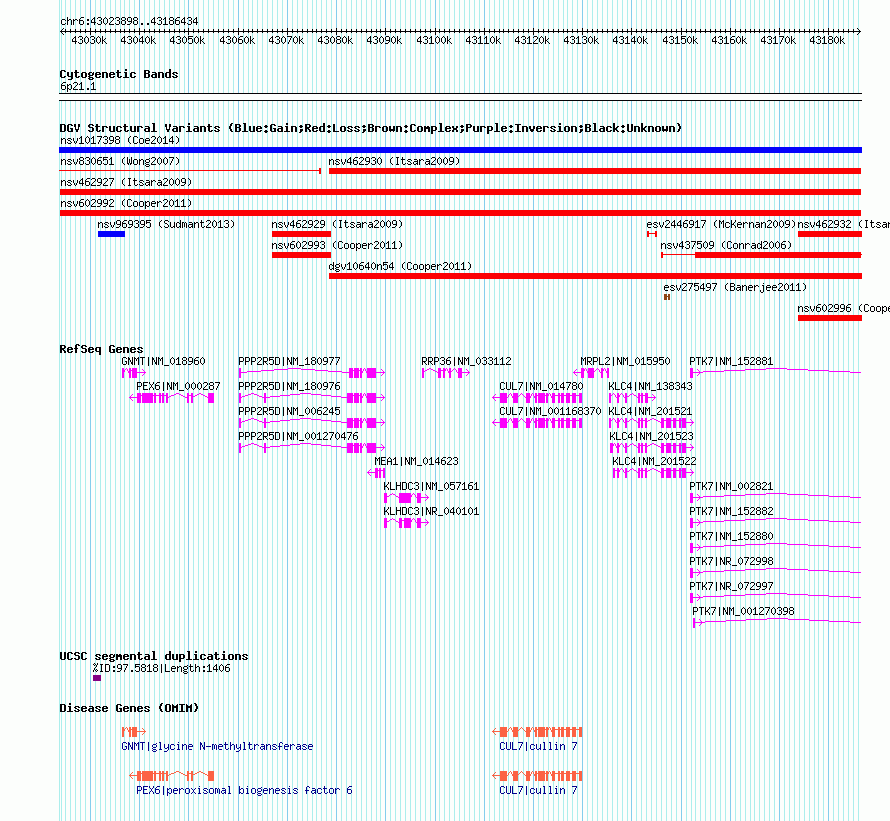Click the PTK7|NM_001270398 label
This screenshot has width=890, height=821.
(744, 611)
